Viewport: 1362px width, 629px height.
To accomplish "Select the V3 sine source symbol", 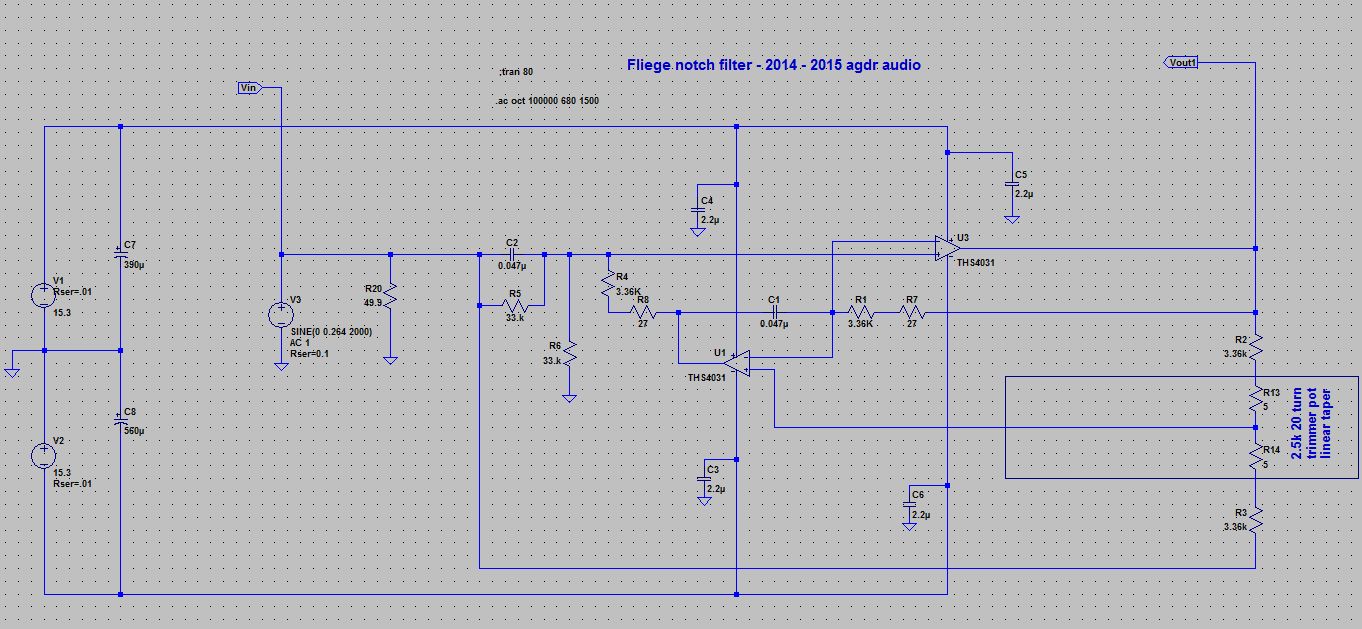I will click(280, 316).
